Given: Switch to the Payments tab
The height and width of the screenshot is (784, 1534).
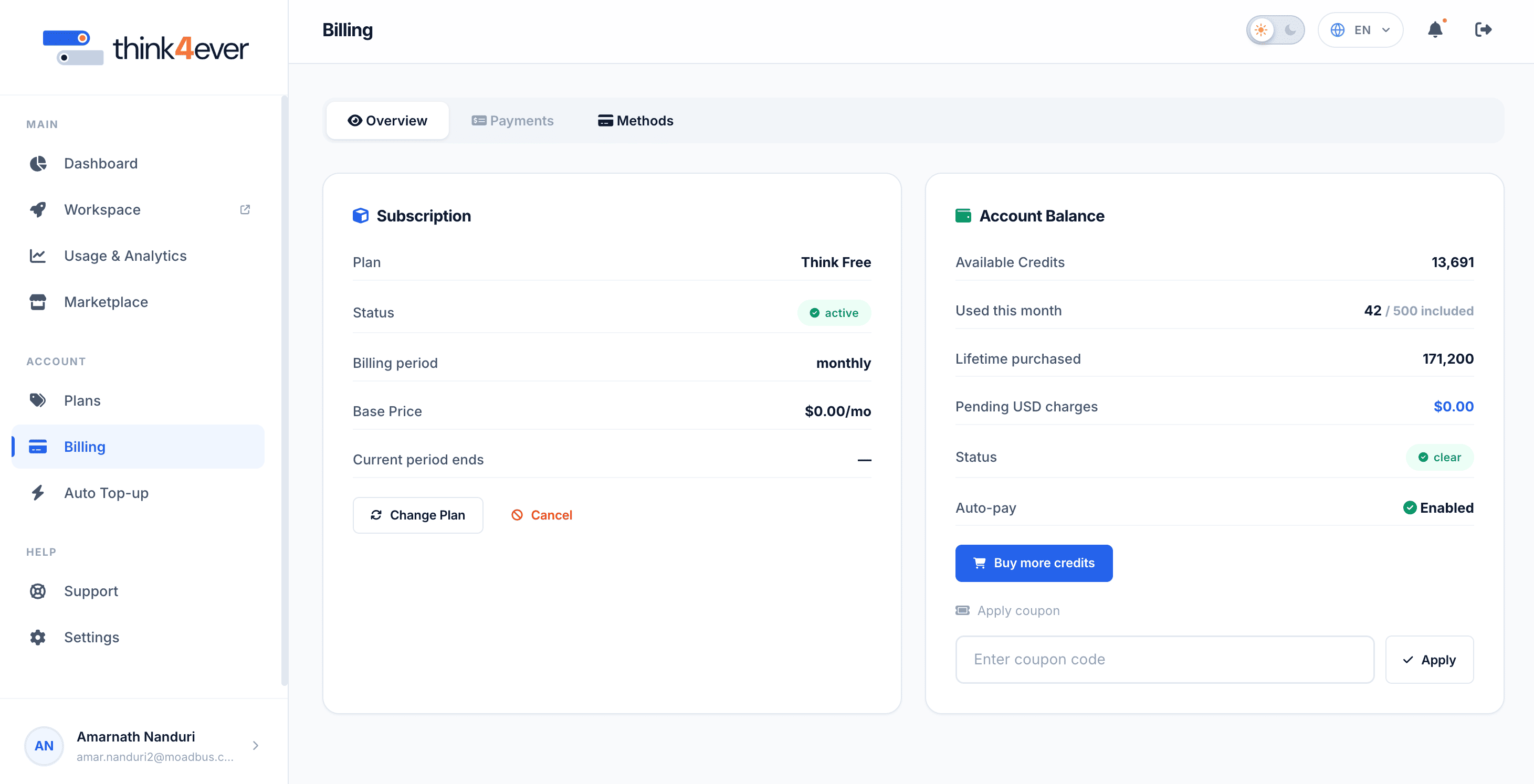Looking at the screenshot, I should point(512,121).
